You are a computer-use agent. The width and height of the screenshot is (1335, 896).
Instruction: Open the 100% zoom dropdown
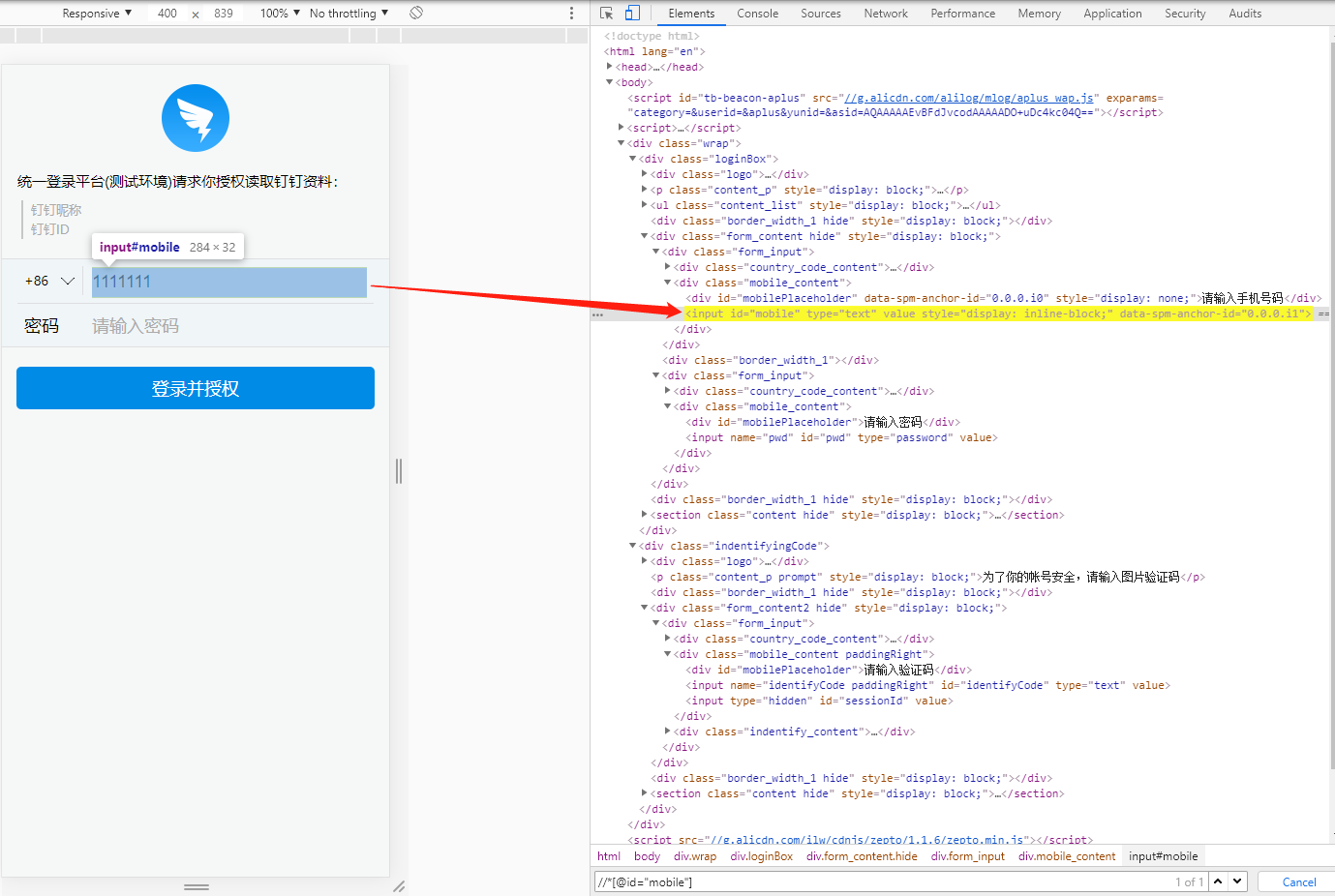point(280,14)
